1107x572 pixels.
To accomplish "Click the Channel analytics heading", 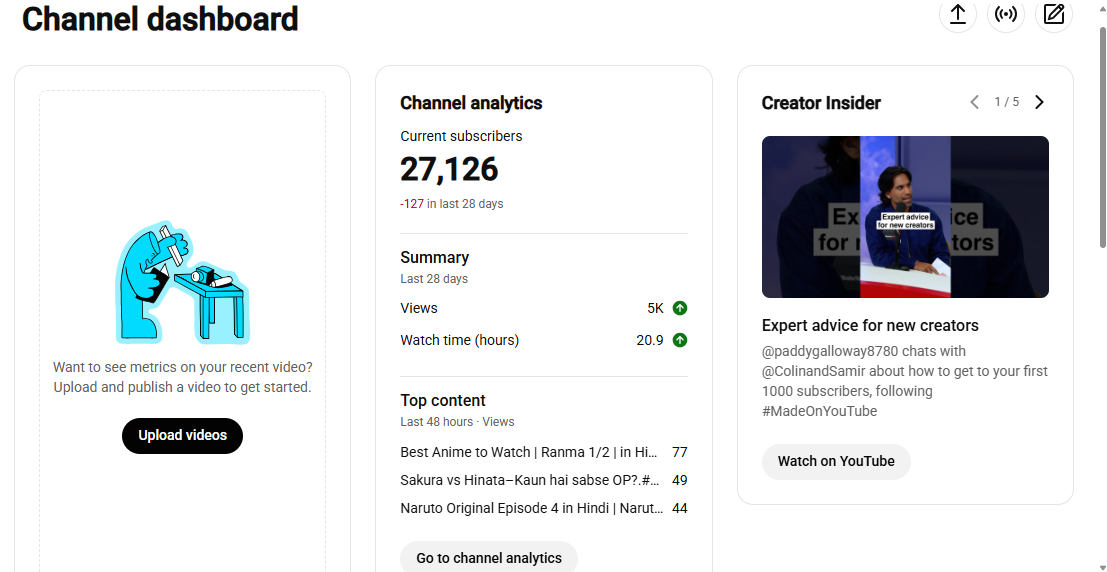I will click(471, 103).
